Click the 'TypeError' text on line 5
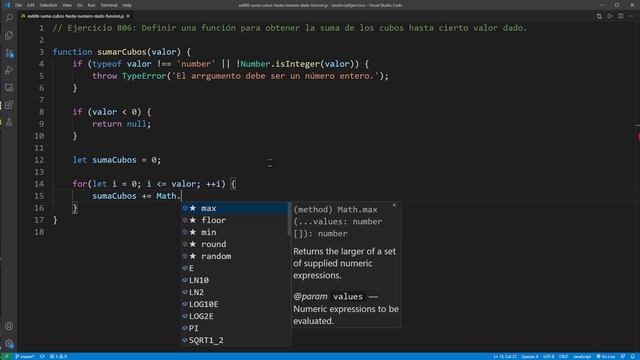The width and height of the screenshot is (640, 360). pyautogui.click(x=144, y=76)
